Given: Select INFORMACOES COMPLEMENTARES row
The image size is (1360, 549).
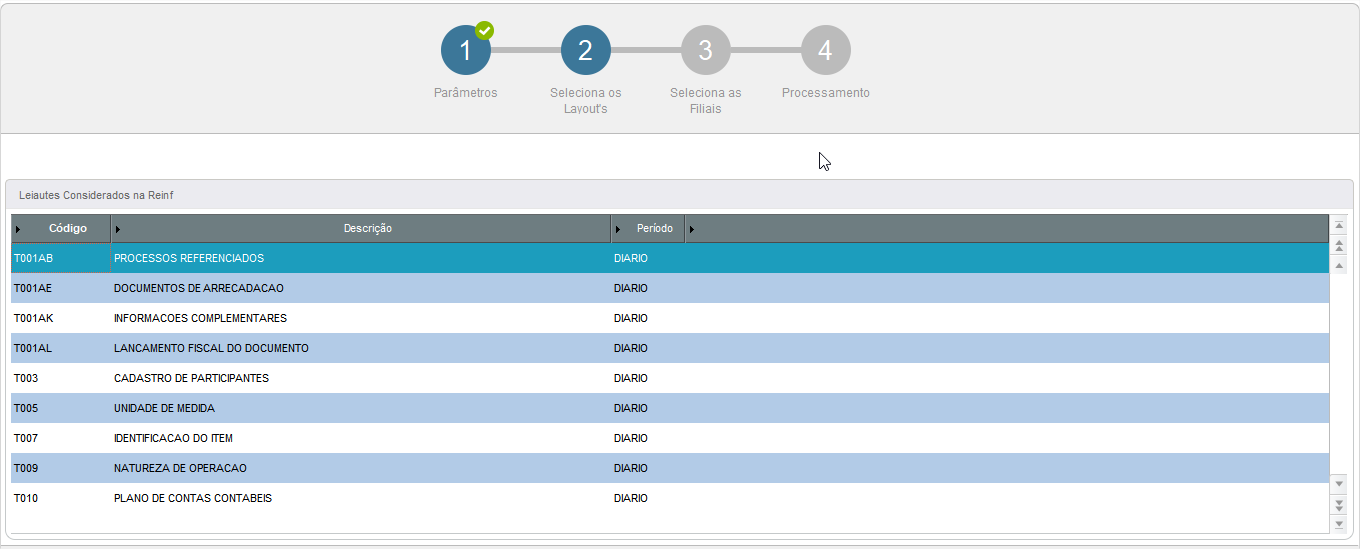Looking at the screenshot, I should click(x=670, y=318).
